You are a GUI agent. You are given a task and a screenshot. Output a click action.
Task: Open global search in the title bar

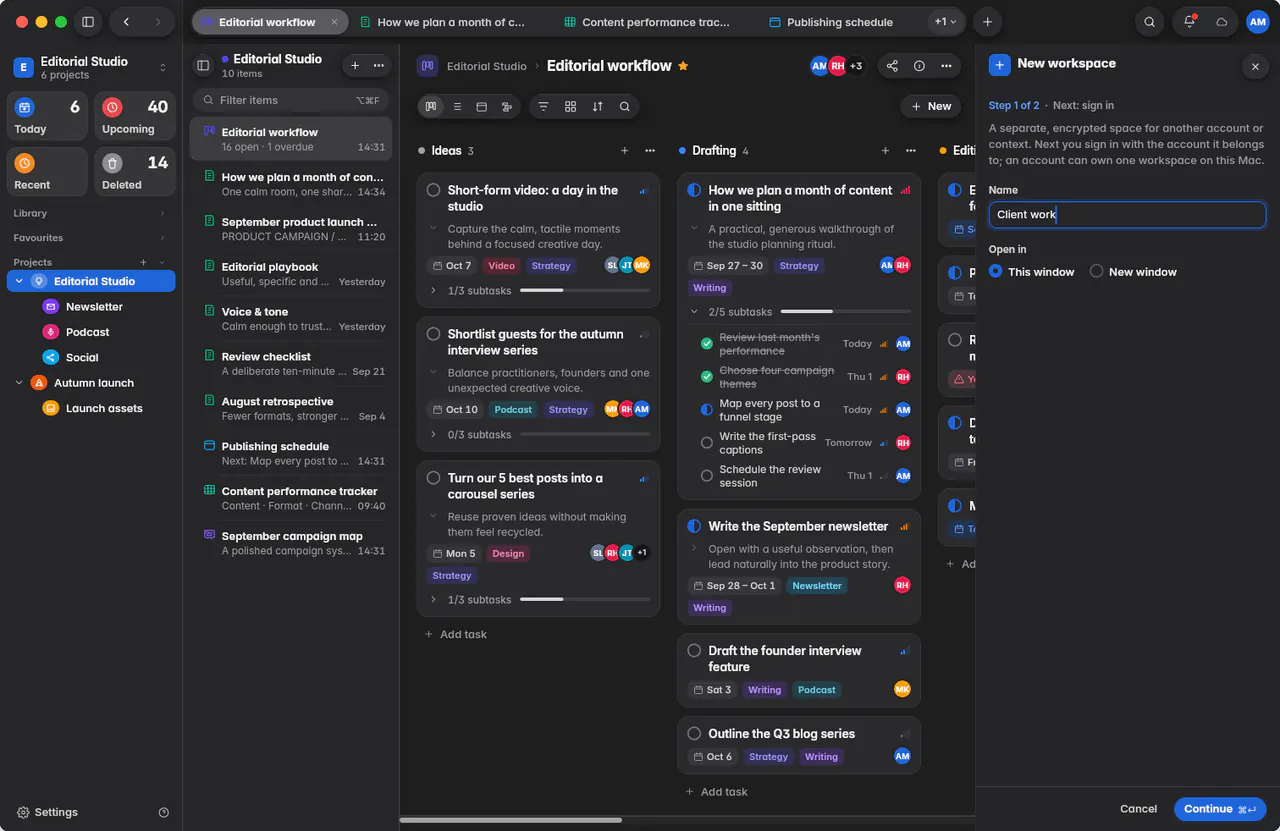click(x=1150, y=22)
